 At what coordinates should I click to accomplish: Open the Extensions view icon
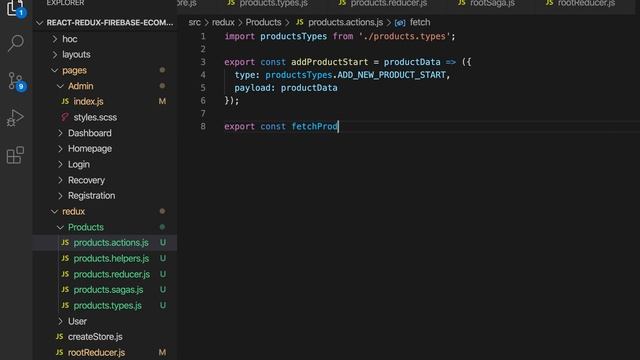(x=16, y=155)
